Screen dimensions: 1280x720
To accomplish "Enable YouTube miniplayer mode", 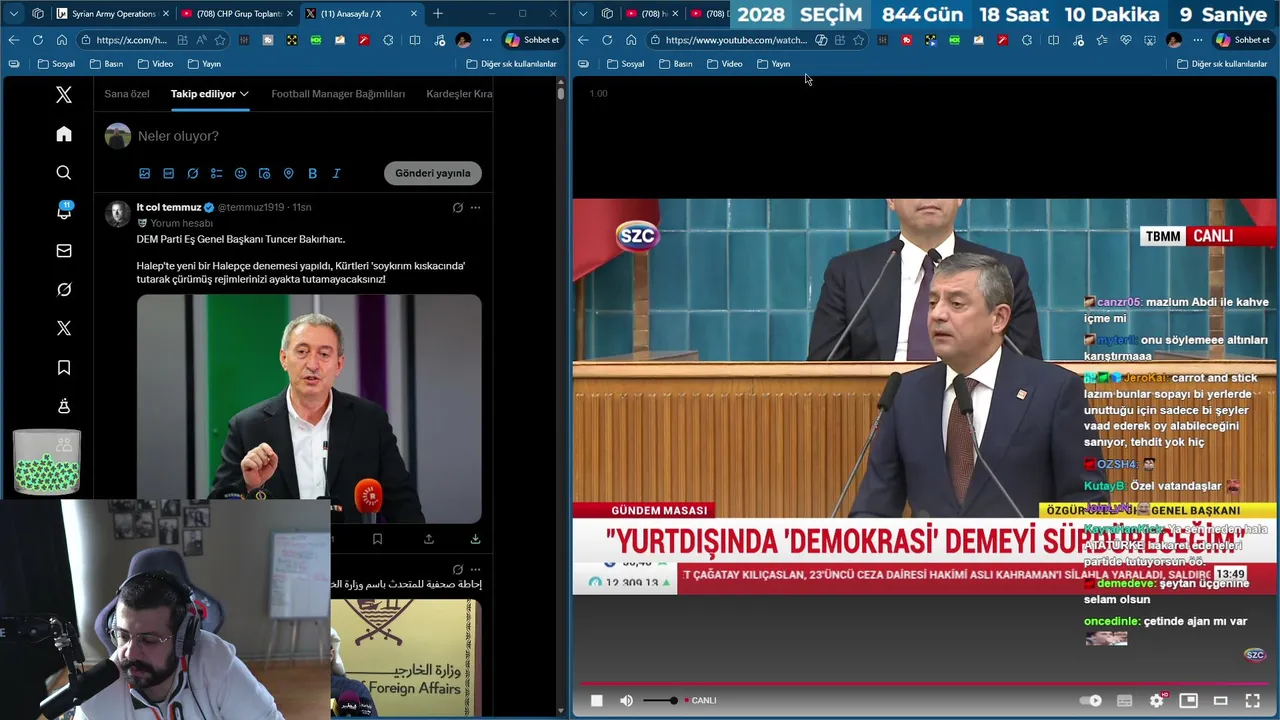I will point(1188,700).
